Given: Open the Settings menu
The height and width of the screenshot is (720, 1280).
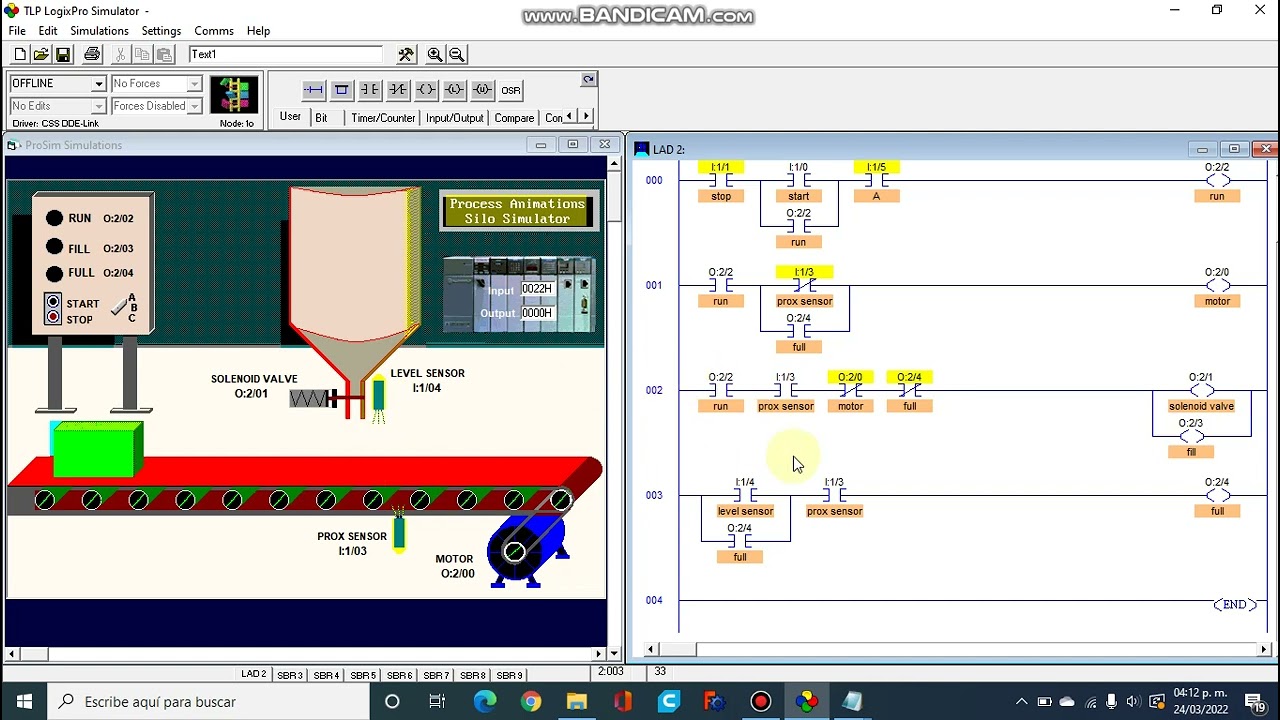Looking at the screenshot, I should coord(161,31).
